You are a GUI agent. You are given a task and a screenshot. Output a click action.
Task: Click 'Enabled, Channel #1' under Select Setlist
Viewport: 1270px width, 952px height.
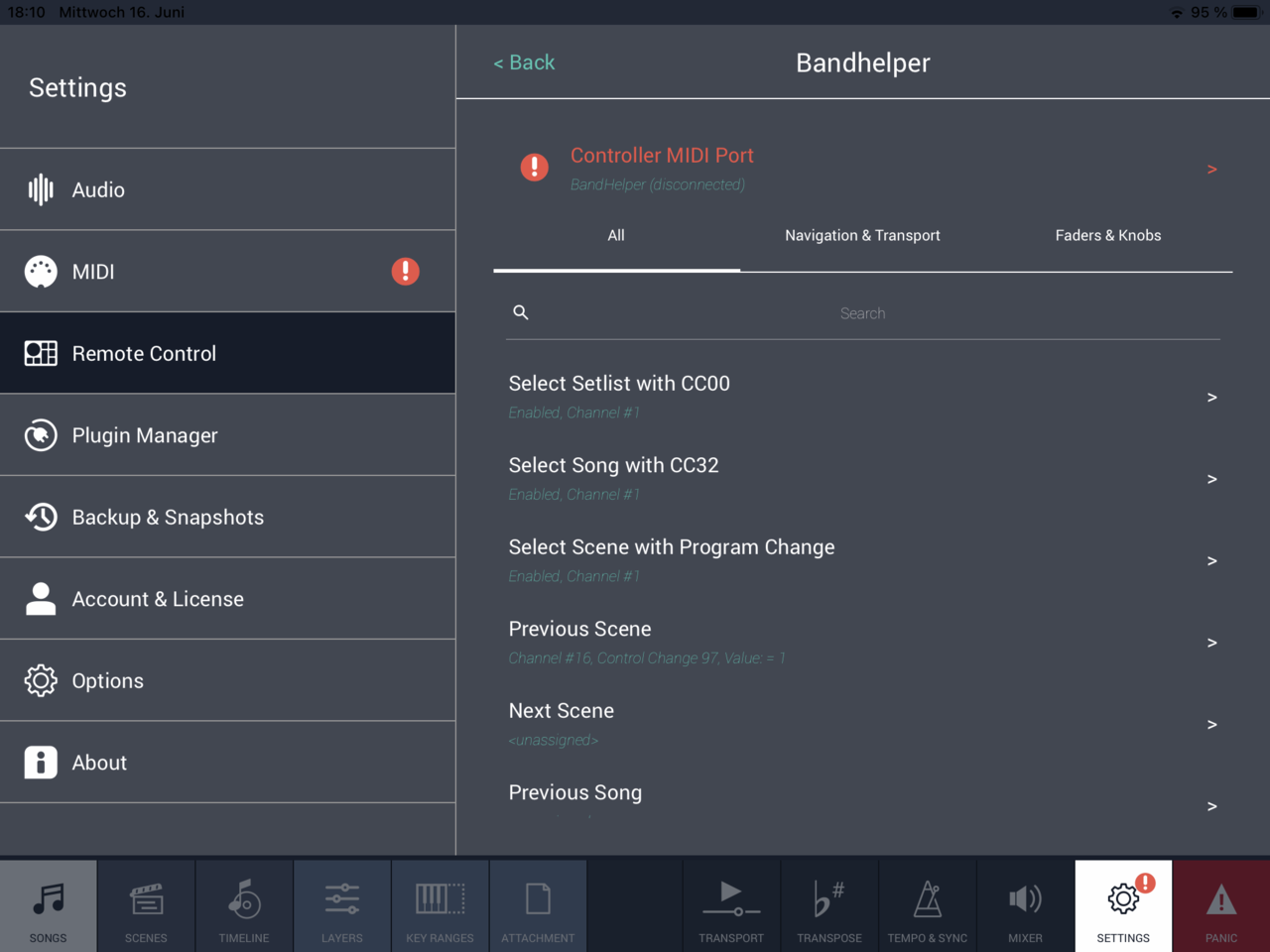click(x=574, y=413)
